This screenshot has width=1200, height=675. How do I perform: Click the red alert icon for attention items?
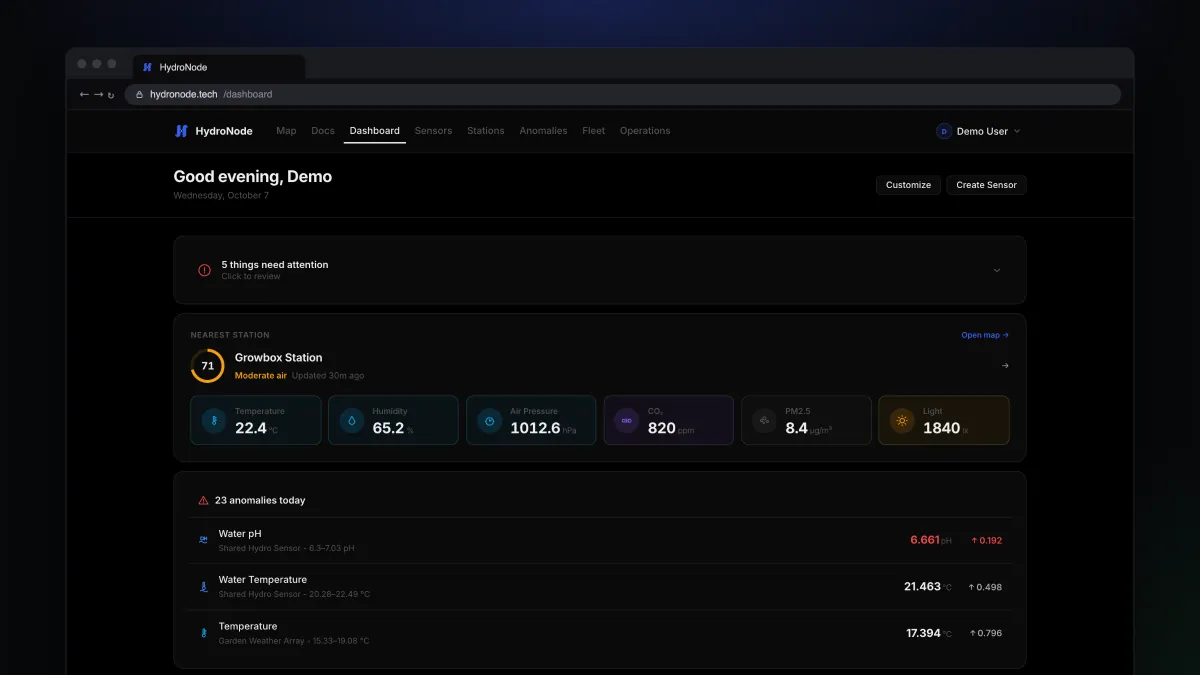[x=204, y=270]
